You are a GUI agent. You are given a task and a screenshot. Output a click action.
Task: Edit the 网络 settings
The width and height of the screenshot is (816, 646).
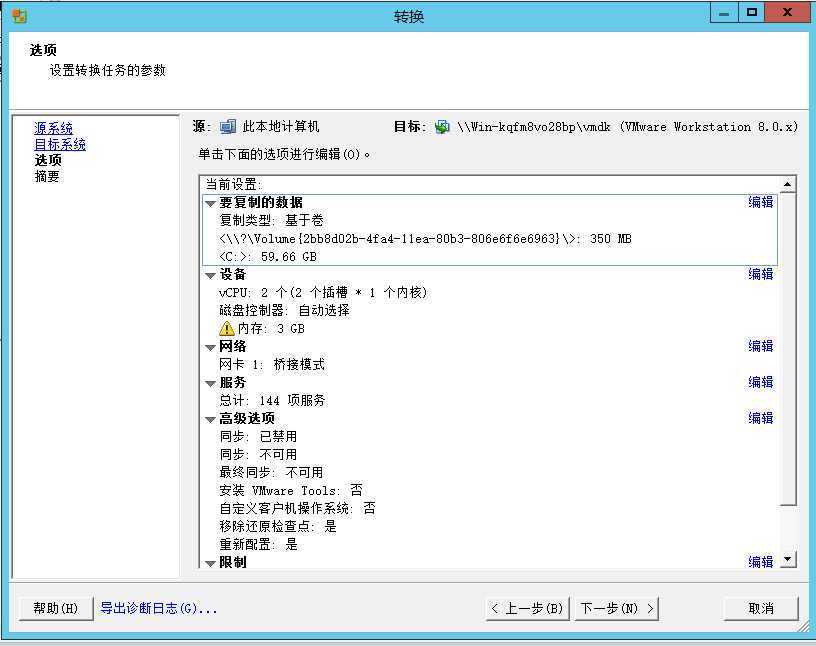click(x=760, y=346)
